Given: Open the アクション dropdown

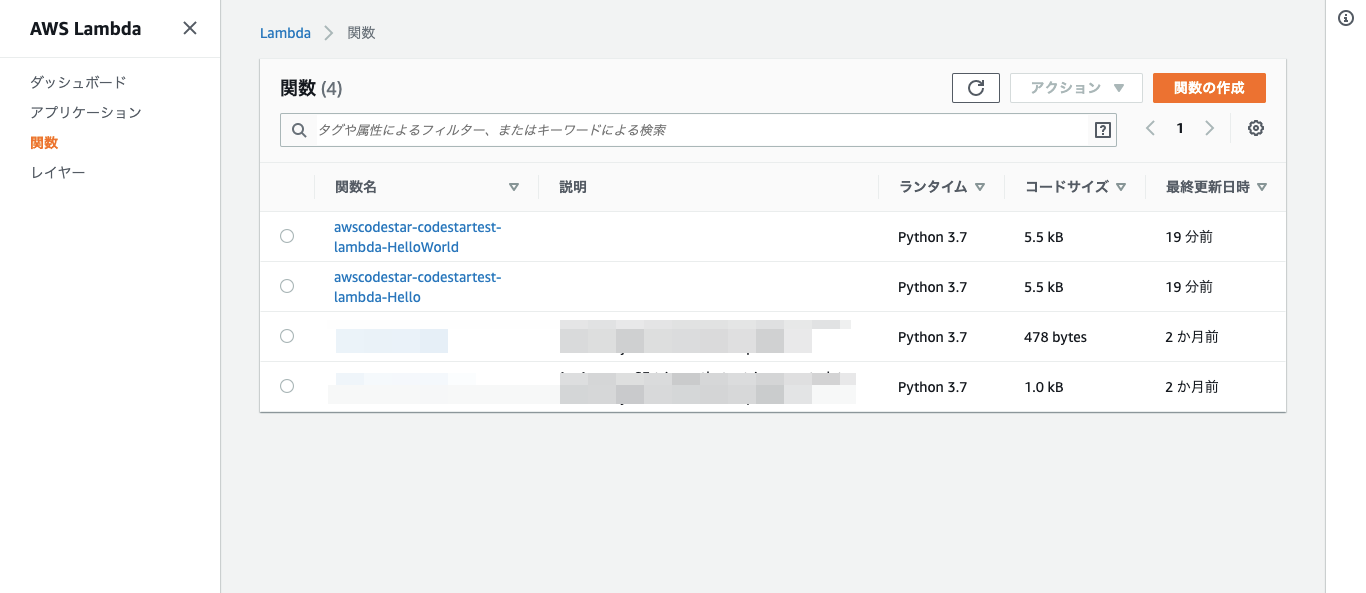Looking at the screenshot, I should click(x=1076, y=88).
